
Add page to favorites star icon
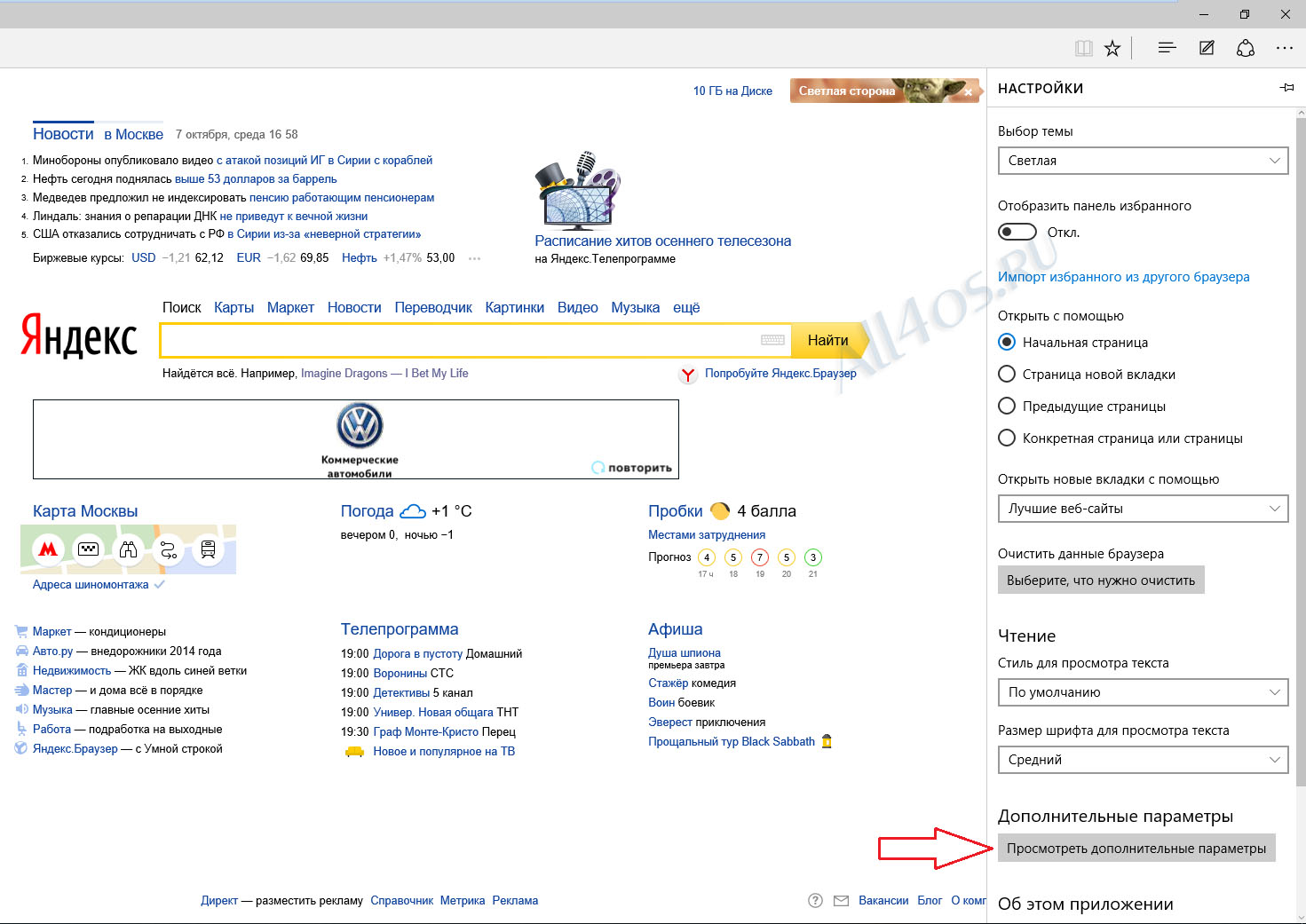coord(1112,49)
